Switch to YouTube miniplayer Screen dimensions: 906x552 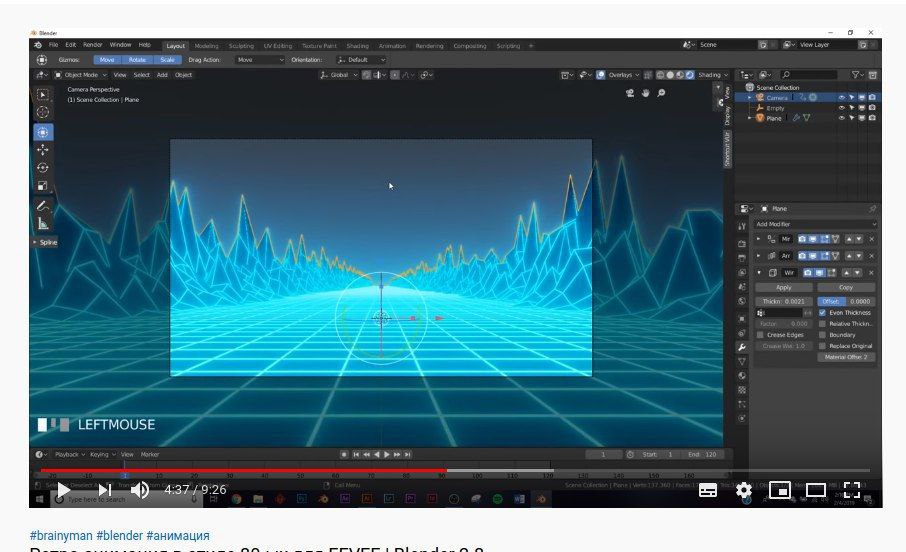point(779,490)
